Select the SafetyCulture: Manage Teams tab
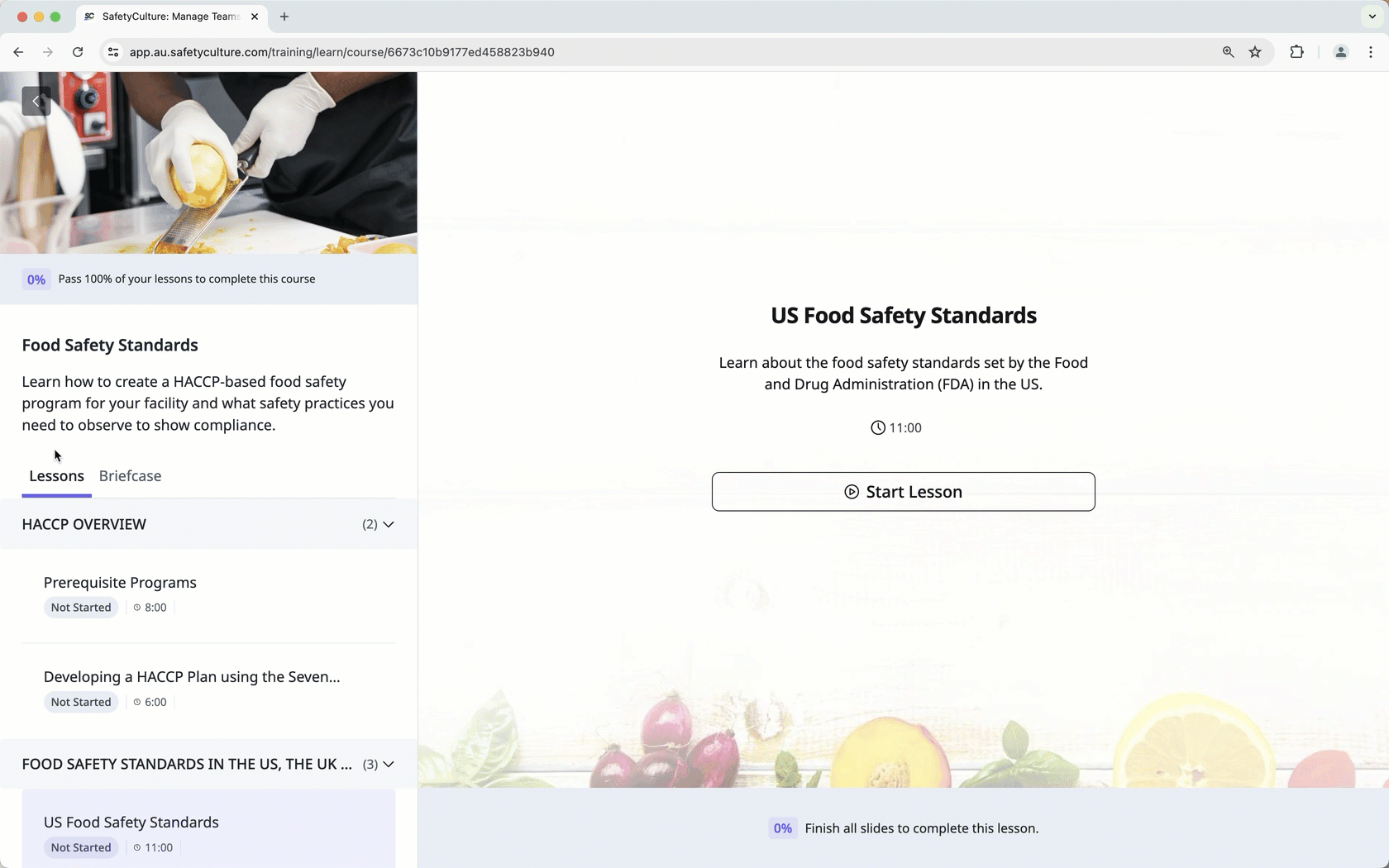Viewport: 1389px width, 868px height. [170, 17]
